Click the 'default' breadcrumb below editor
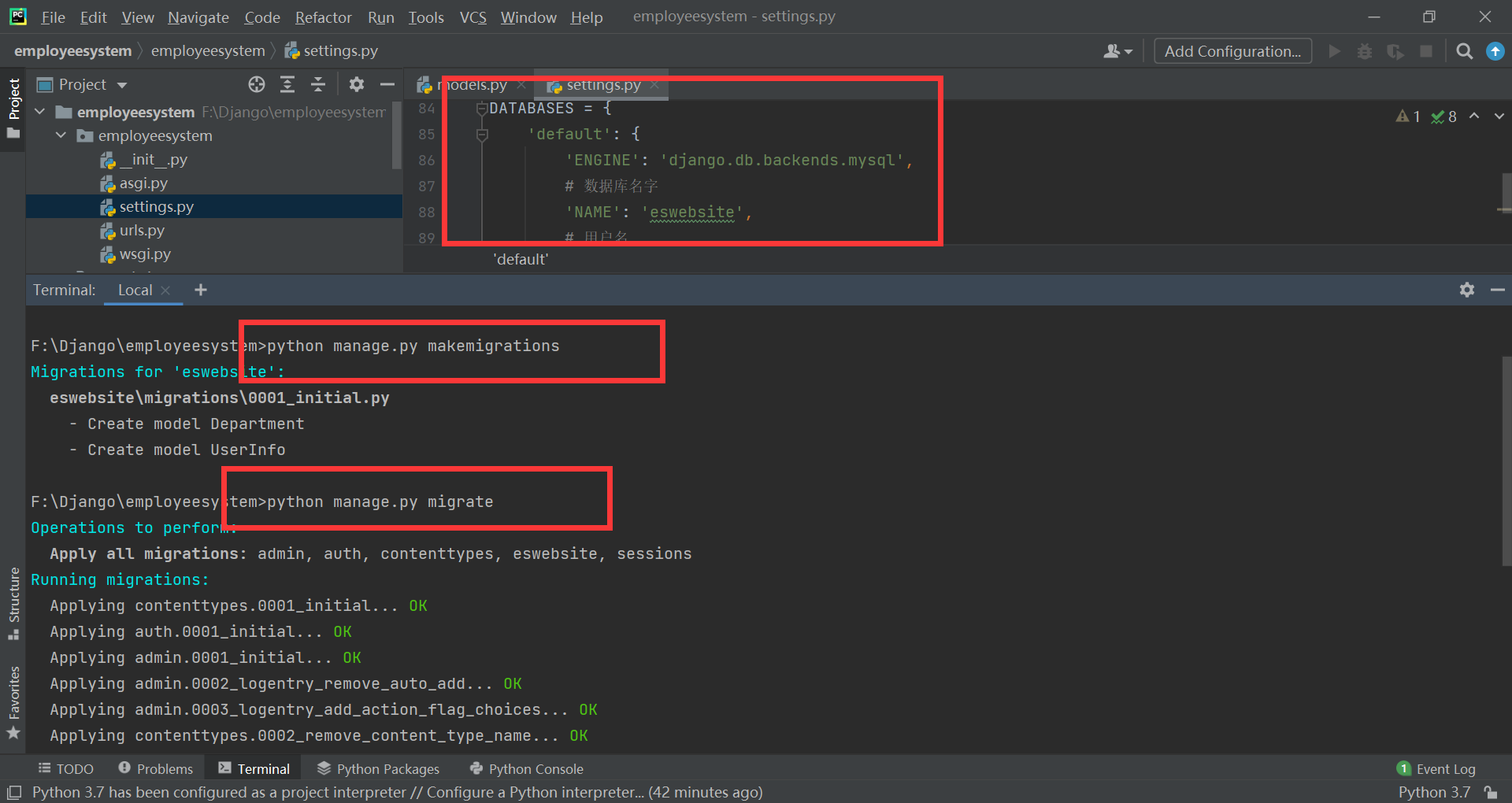The width and height of the screenshot is (1512, 803). pos(521,259)
